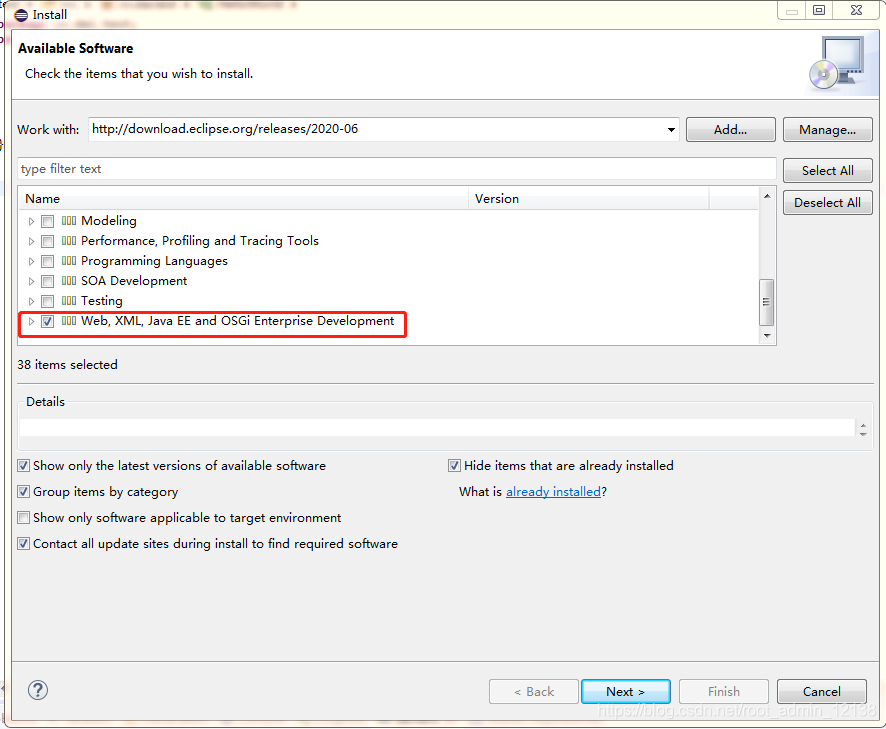Toggle Contact all update sites checkbox

pos(23,544)
